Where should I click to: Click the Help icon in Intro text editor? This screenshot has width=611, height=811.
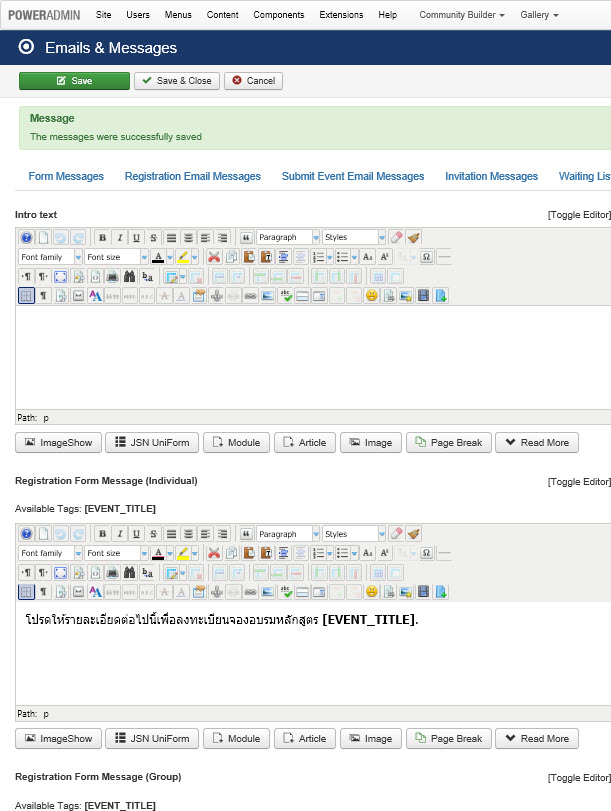click(27, 238)
